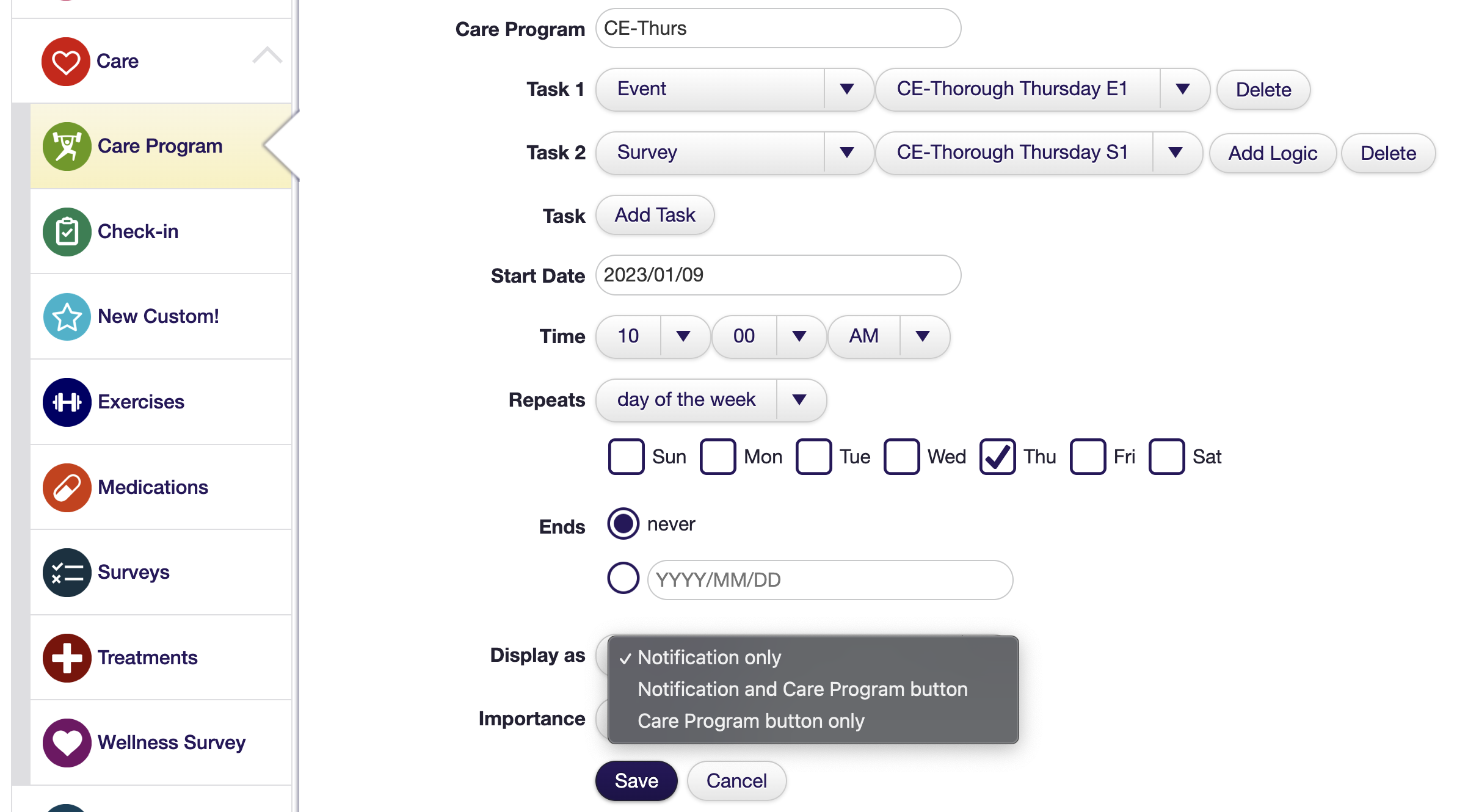1479x812 pixels.
Task: Collapse the Care section in sidebar
Action: click(267, 56)
